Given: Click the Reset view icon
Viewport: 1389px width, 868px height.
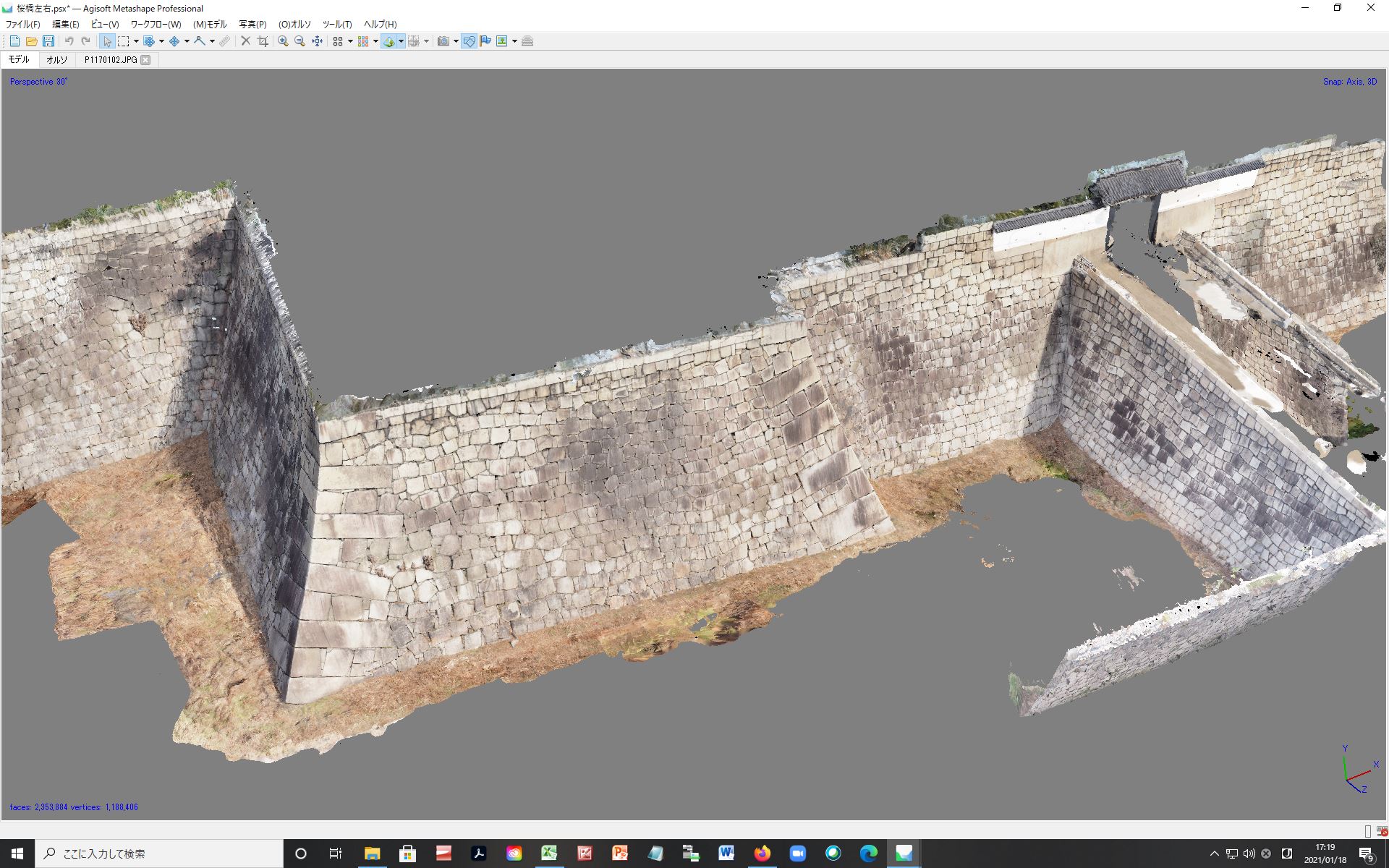Looking at the screenshot, I should click(317, 41).
